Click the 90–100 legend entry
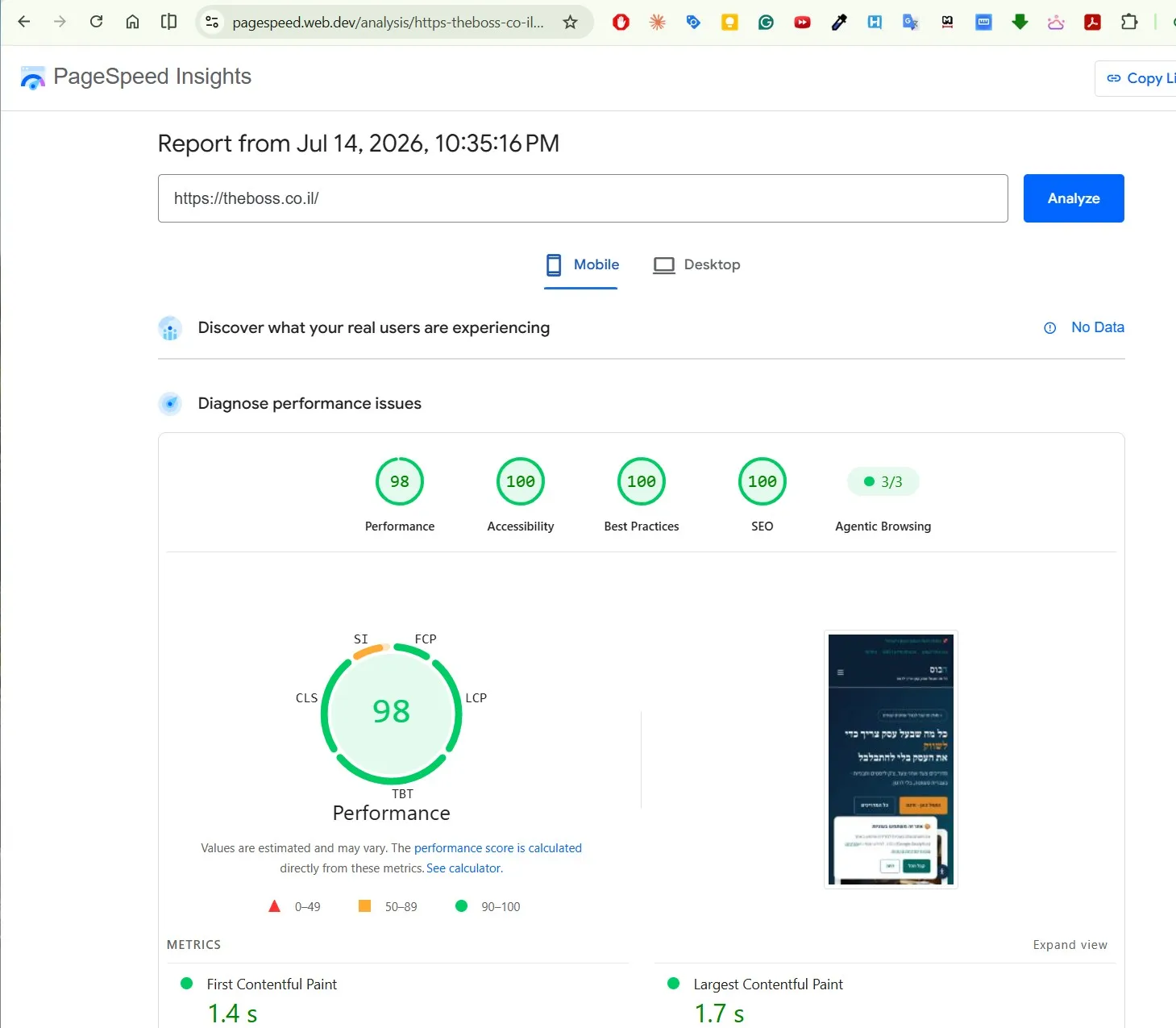 coord(488,907)
